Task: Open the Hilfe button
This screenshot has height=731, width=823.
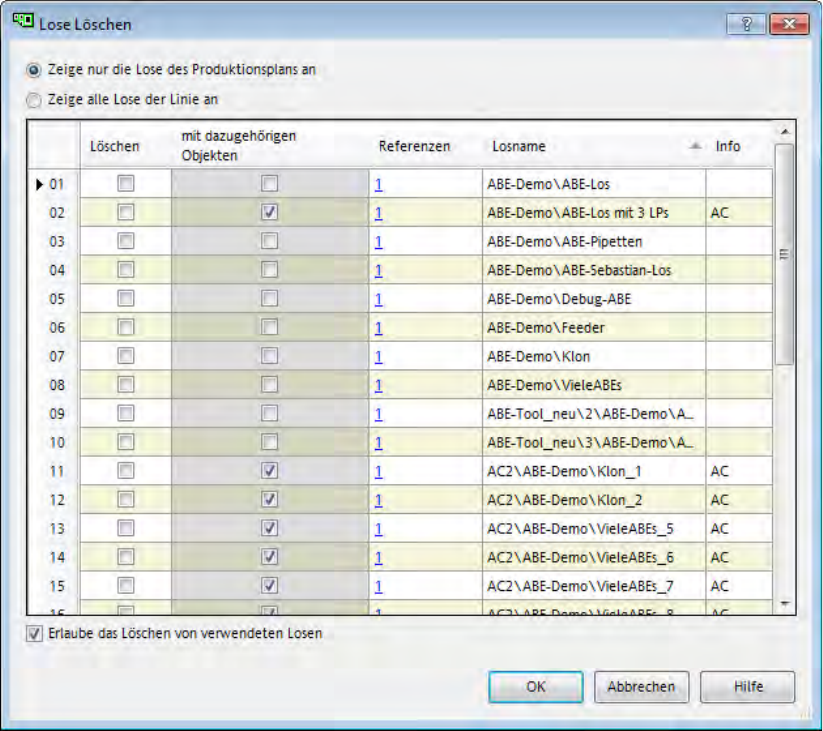Action: coord(747,686)
